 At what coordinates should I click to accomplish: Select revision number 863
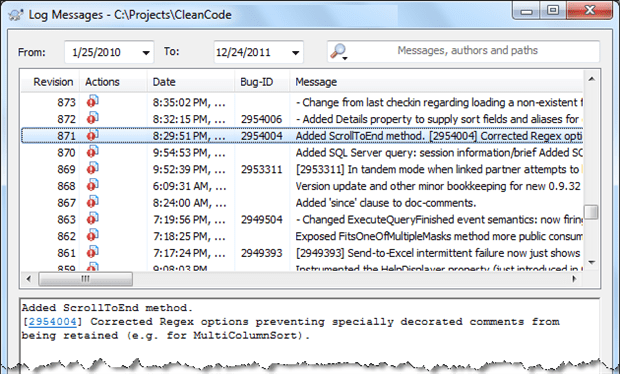66,219
